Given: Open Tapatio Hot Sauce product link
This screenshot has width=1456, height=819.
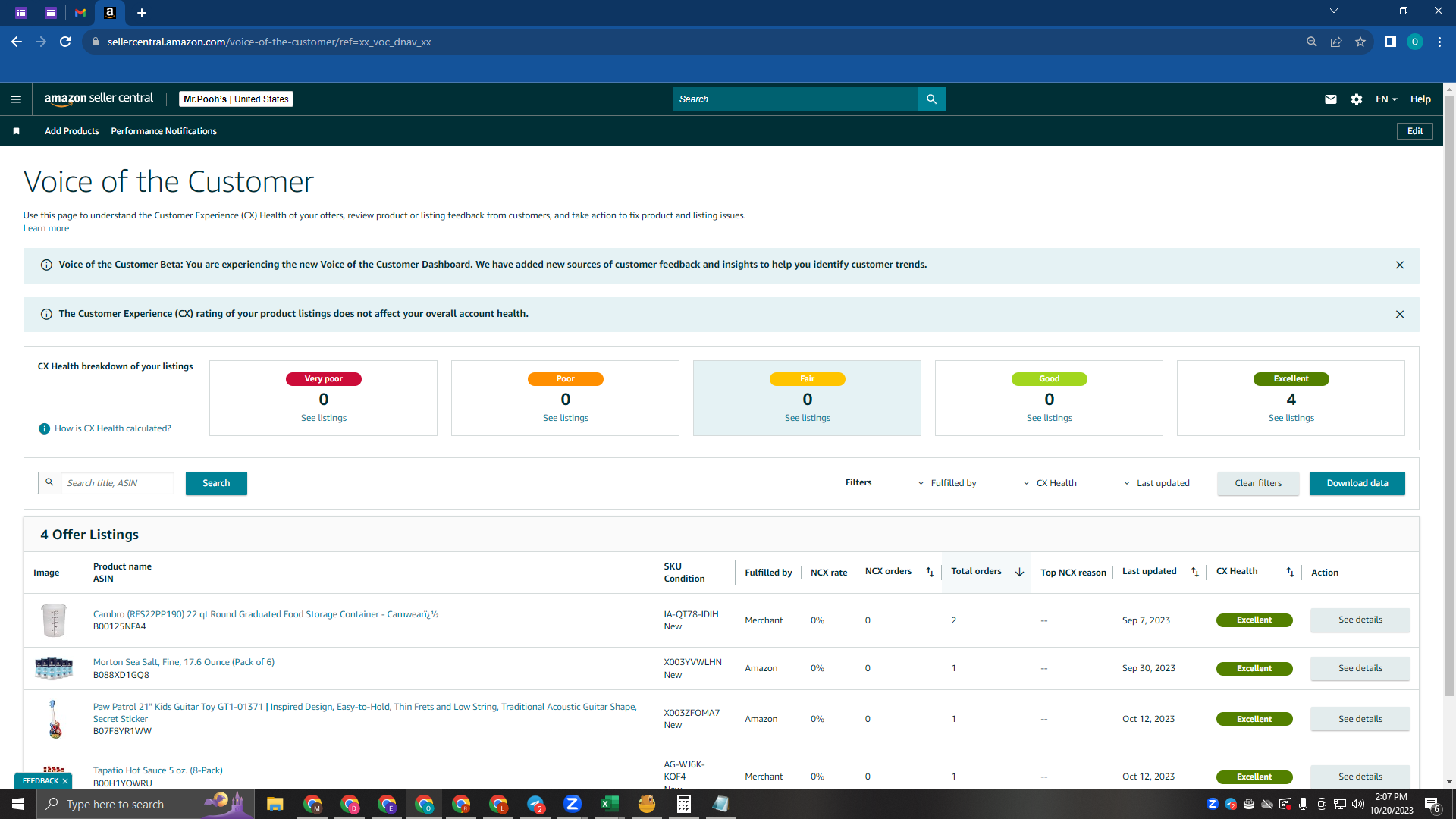Looking at the screenshot, I should 158,770.
